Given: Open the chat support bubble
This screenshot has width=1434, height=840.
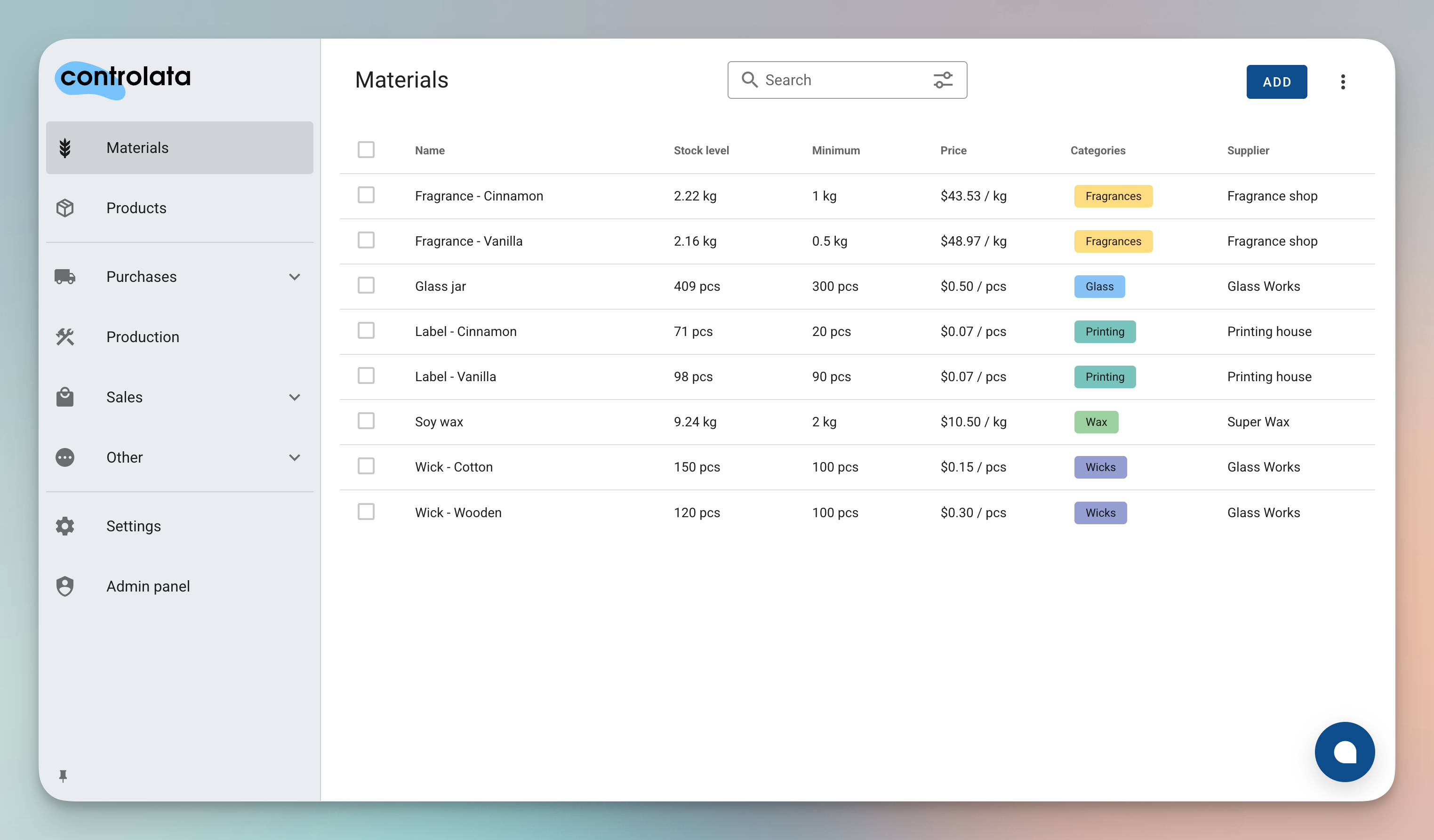Looking at the screenshot, I should pyautogui.click(x=1345, y=752).
